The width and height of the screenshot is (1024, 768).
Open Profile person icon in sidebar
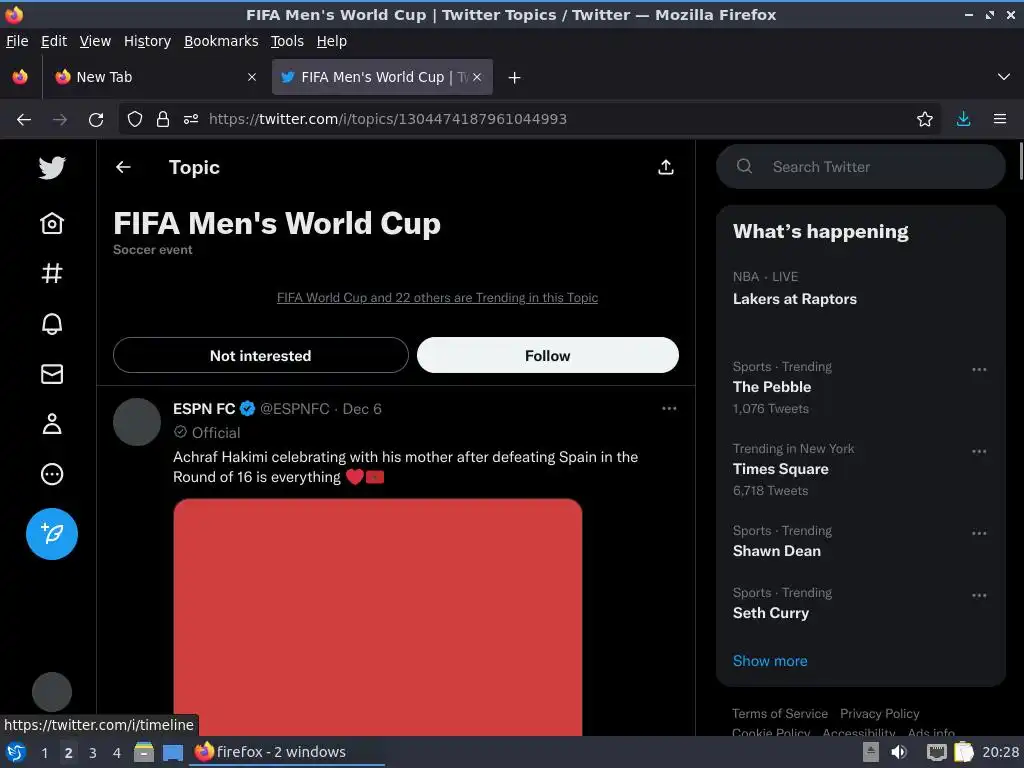52,424
